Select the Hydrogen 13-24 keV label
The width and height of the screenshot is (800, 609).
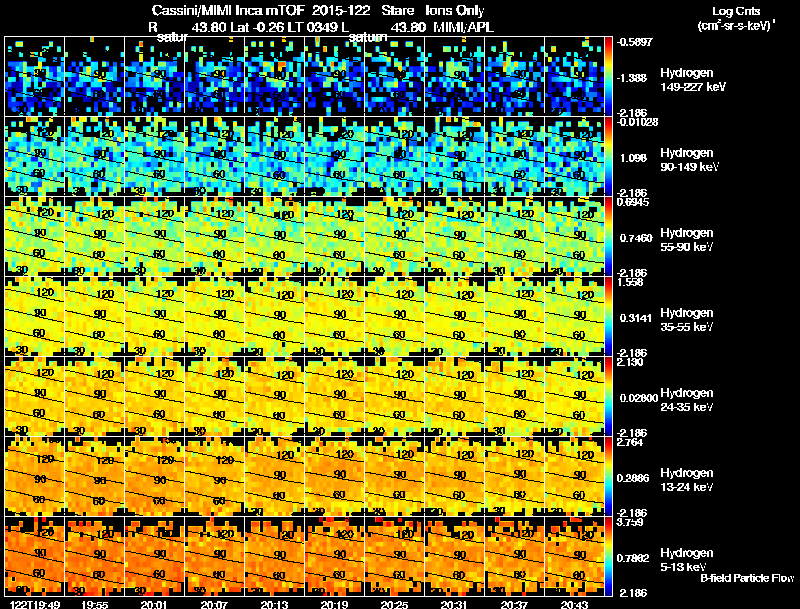687,480
